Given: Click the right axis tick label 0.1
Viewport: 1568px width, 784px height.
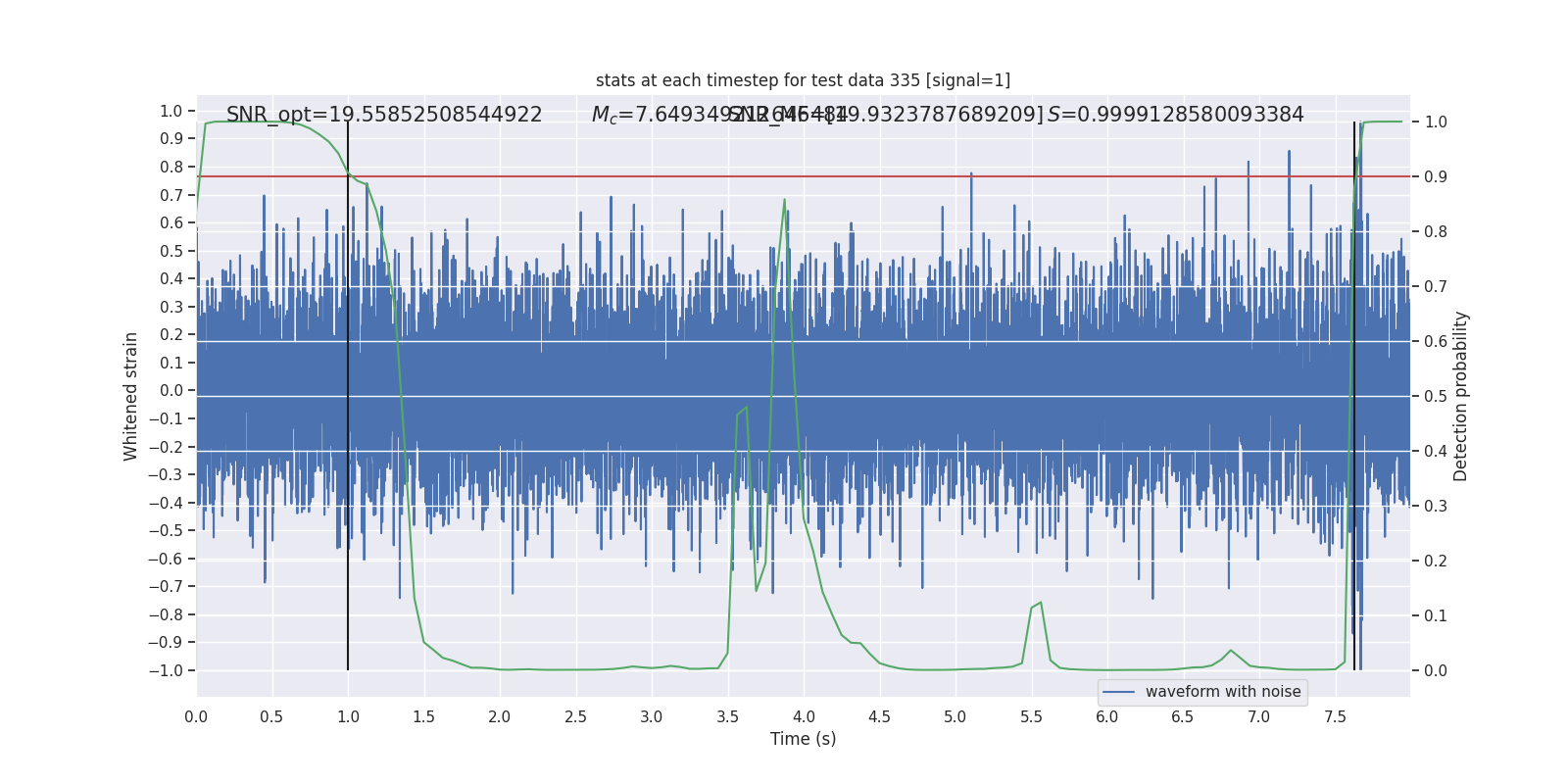Looking at the screenshot, I should click(x=1436, y=615).
